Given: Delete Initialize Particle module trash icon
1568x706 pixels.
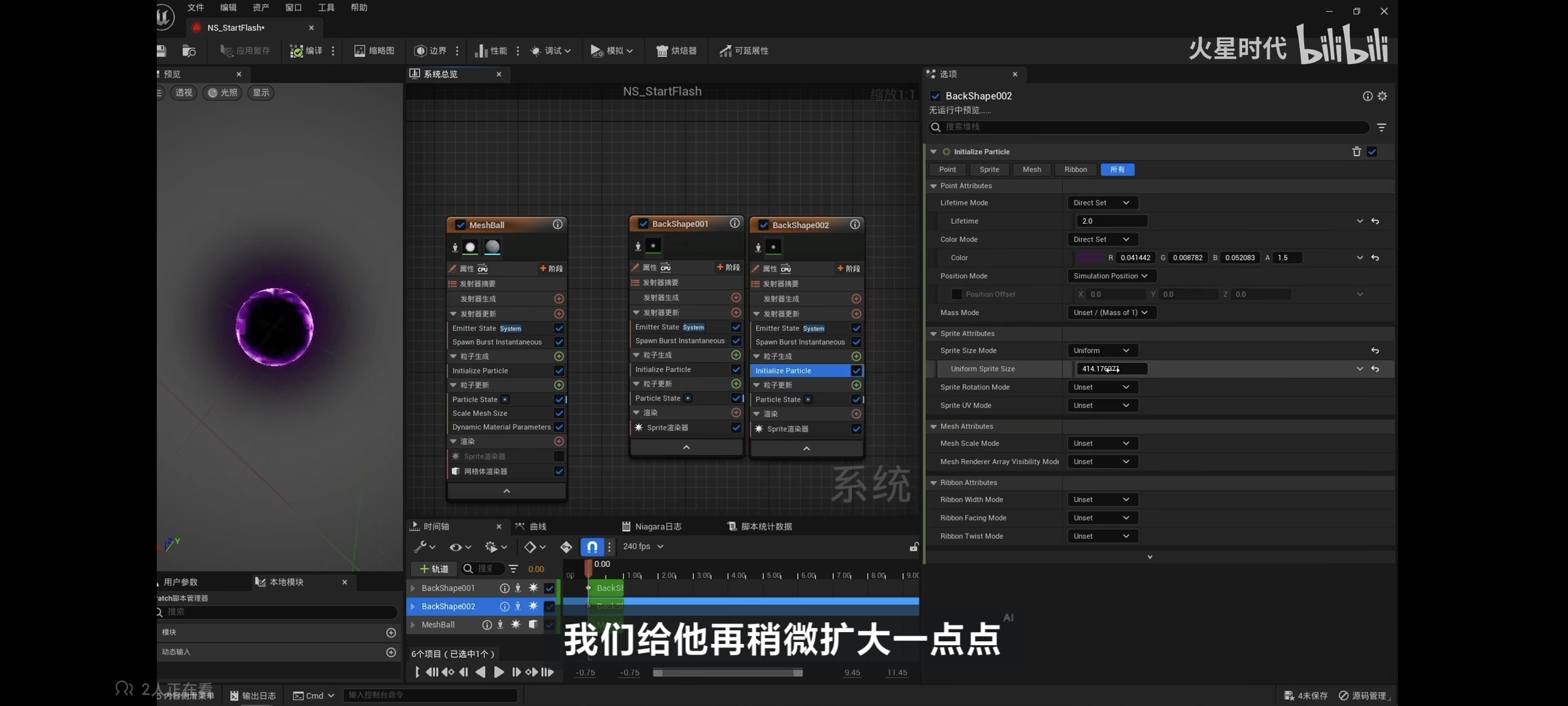Looking at the screenshot, I should tap(1356, 152).
